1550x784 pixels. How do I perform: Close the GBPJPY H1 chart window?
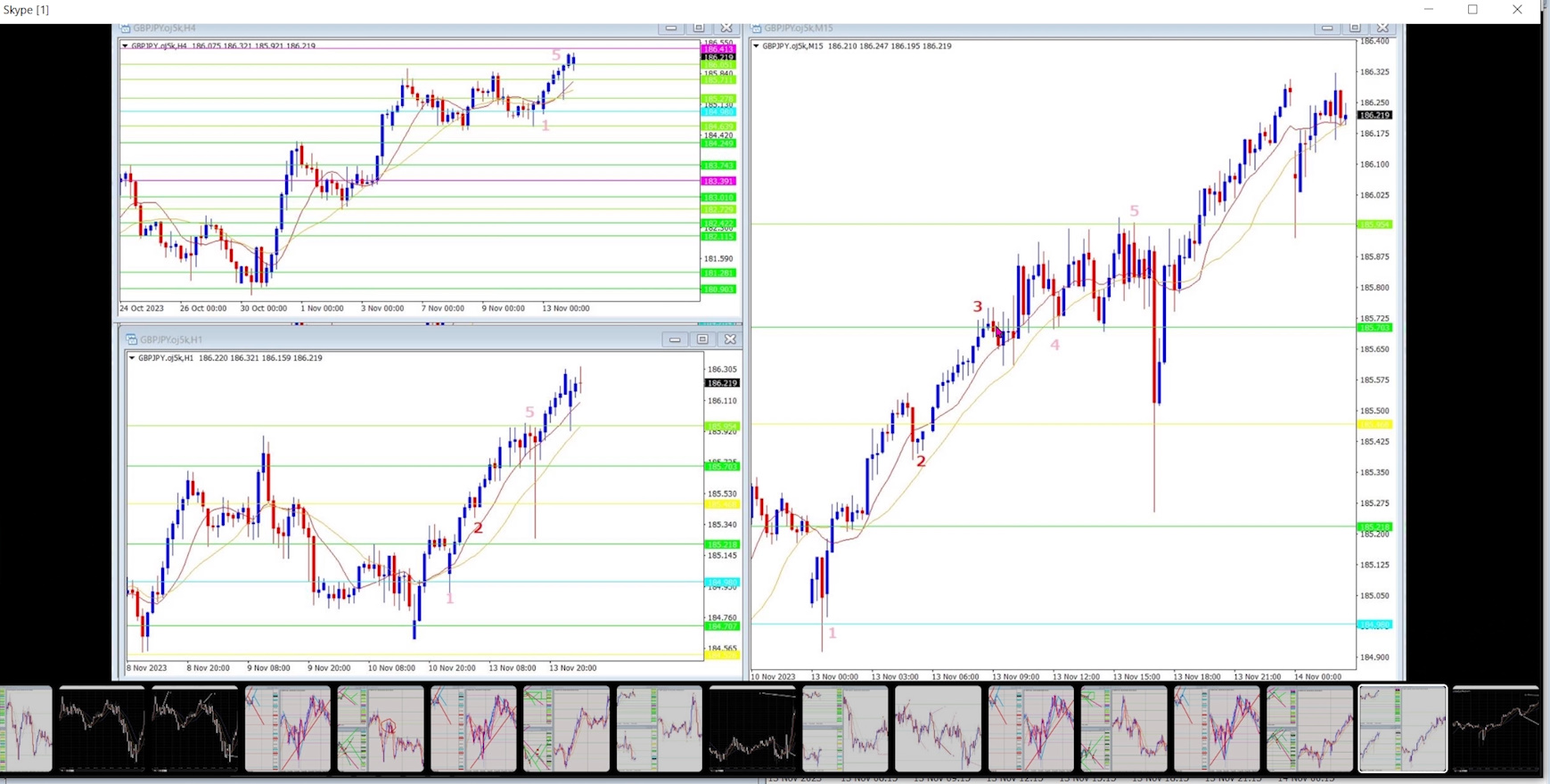click(x=730, y=339)
